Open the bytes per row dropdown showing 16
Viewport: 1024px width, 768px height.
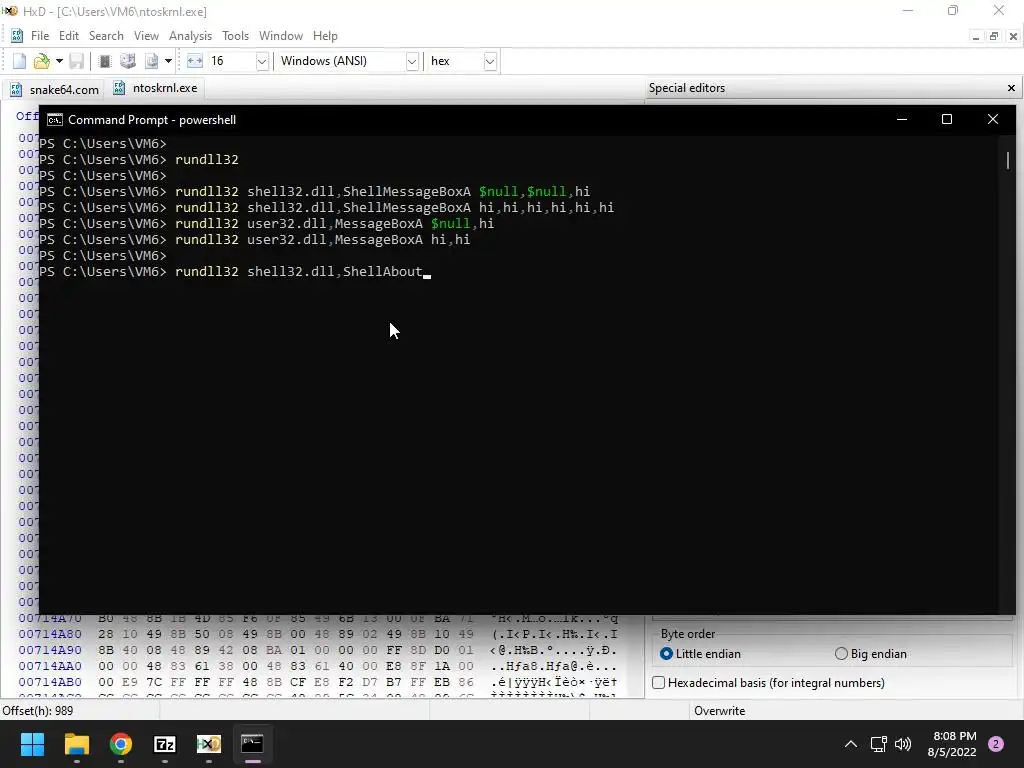pyautogui.click(x=262, y=61)
